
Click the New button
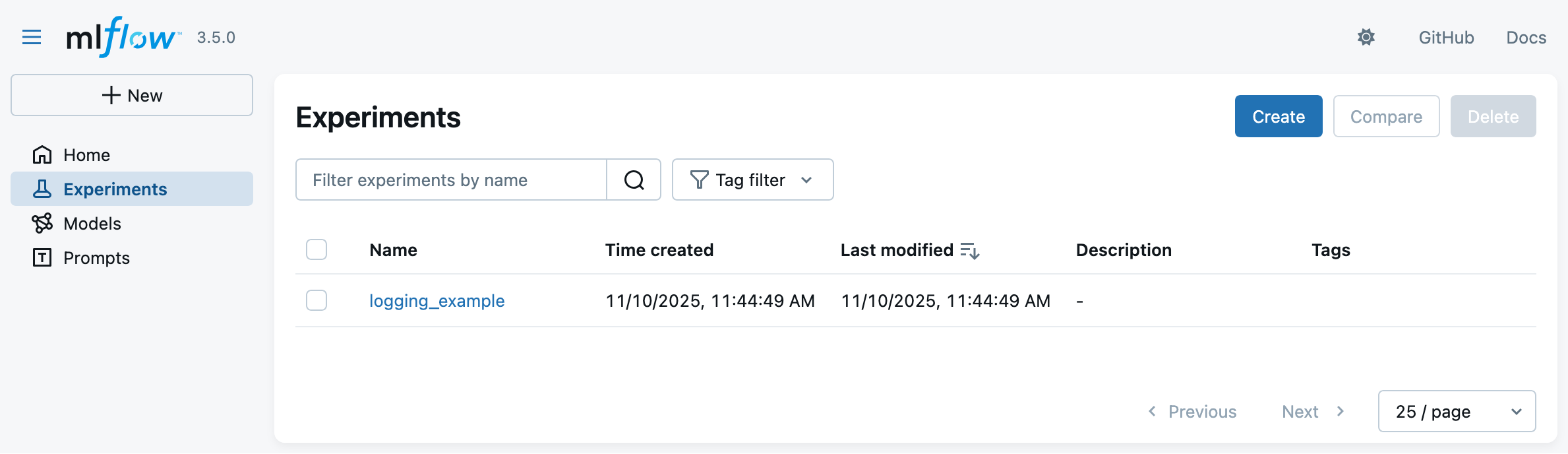(x=132, y=95)
